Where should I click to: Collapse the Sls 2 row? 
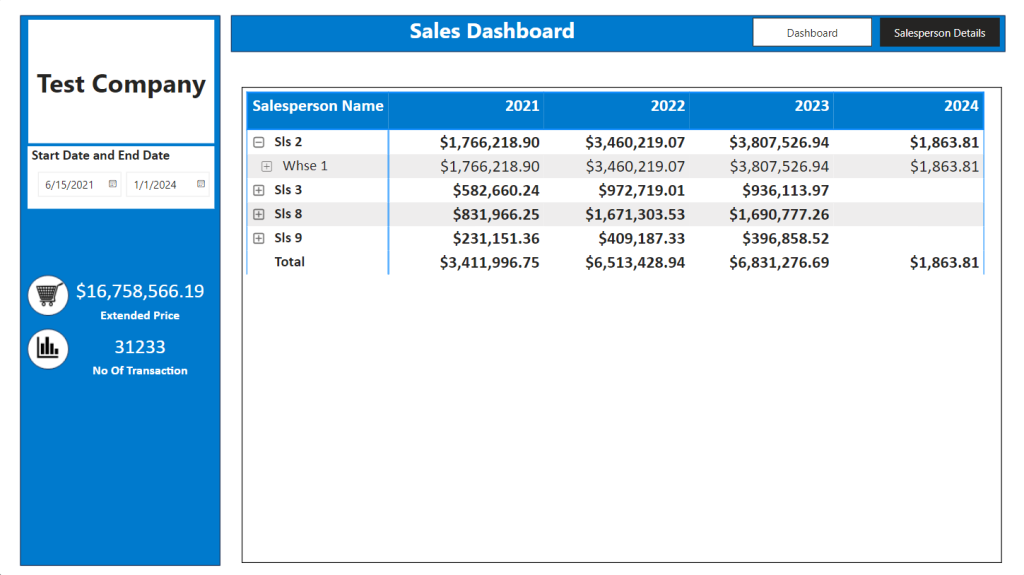259,142
